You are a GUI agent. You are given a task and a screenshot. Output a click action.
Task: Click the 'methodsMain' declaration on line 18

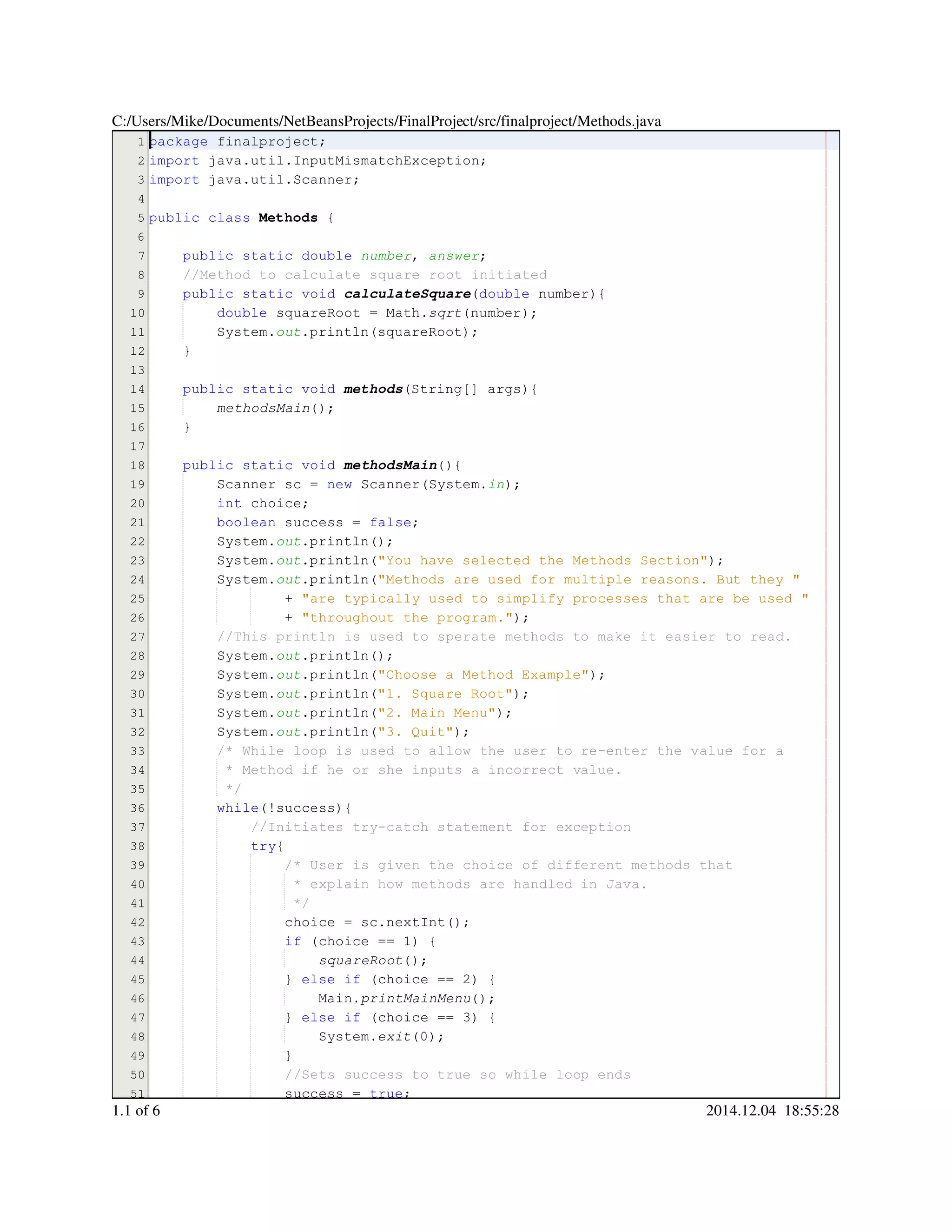click(x=390, y=465)
